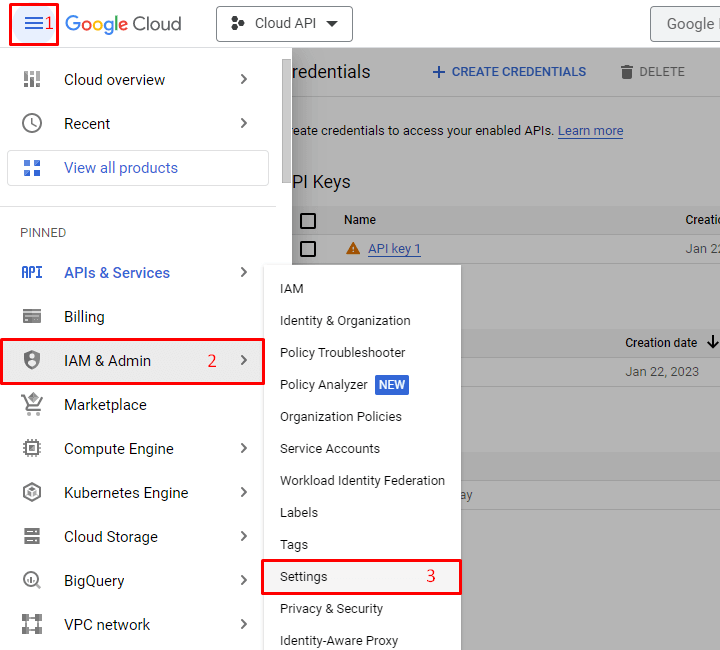720x650 pixels.
Task: Click the VPC network icon
Action: (32, 624)
